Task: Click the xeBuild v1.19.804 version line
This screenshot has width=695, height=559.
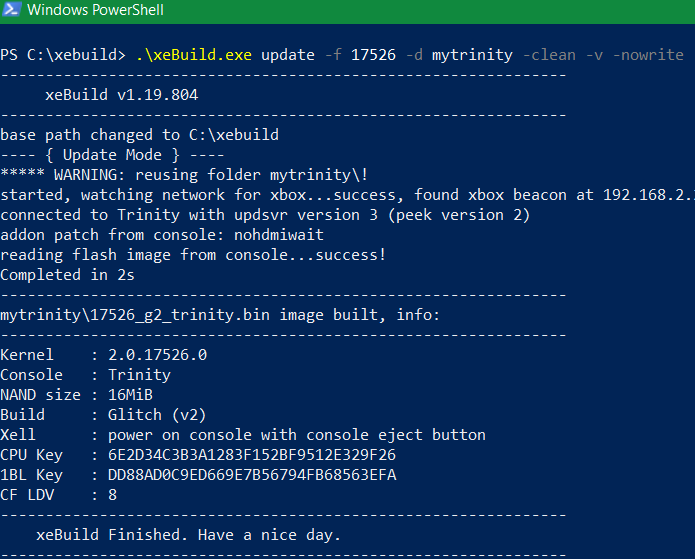Action: 121,95
